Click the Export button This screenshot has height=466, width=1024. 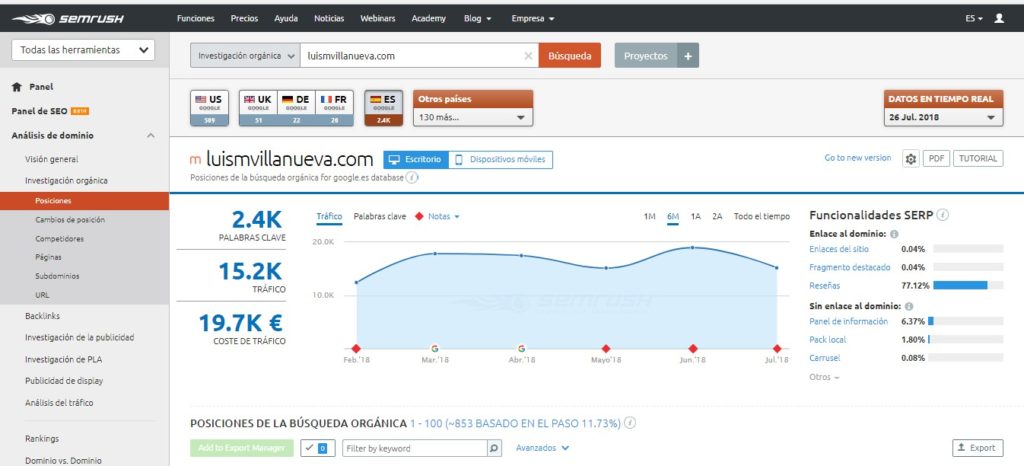977,448
